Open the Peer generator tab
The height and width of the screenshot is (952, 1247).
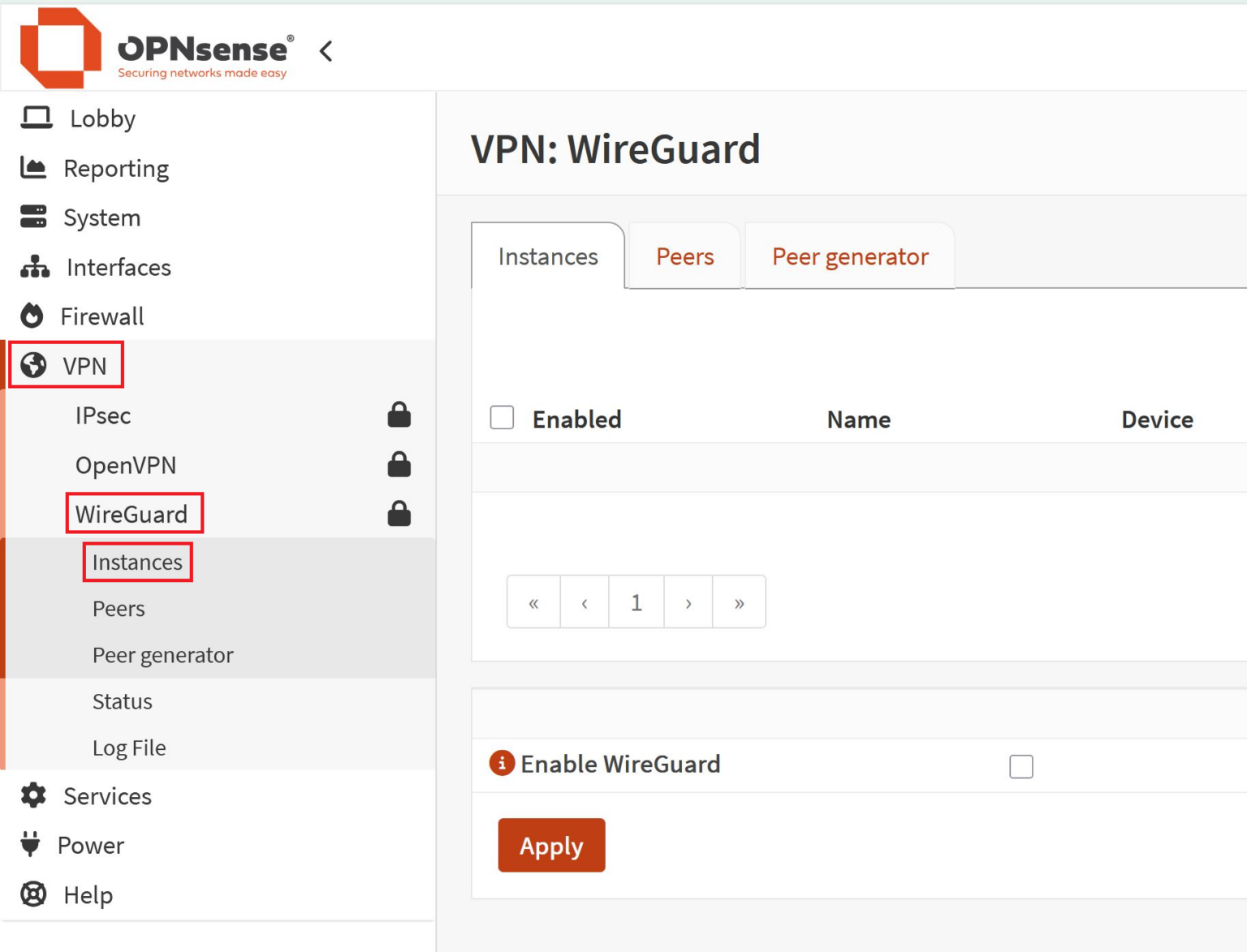(x=849, y=256)
